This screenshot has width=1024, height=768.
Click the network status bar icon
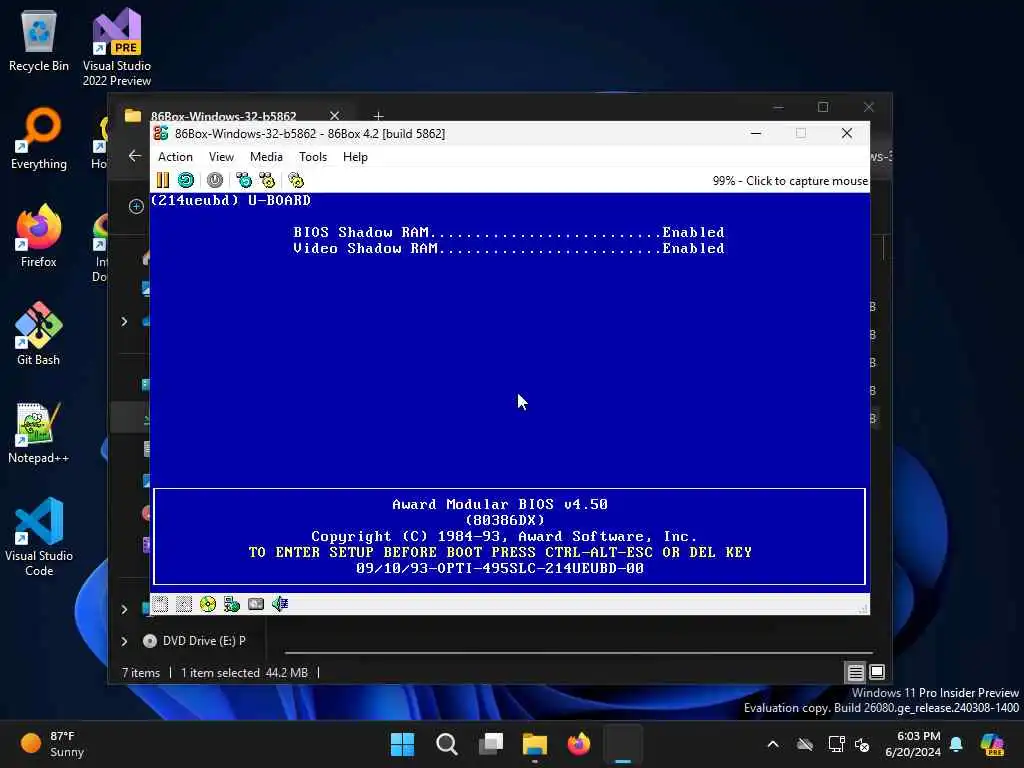click(x=232, y=604)
